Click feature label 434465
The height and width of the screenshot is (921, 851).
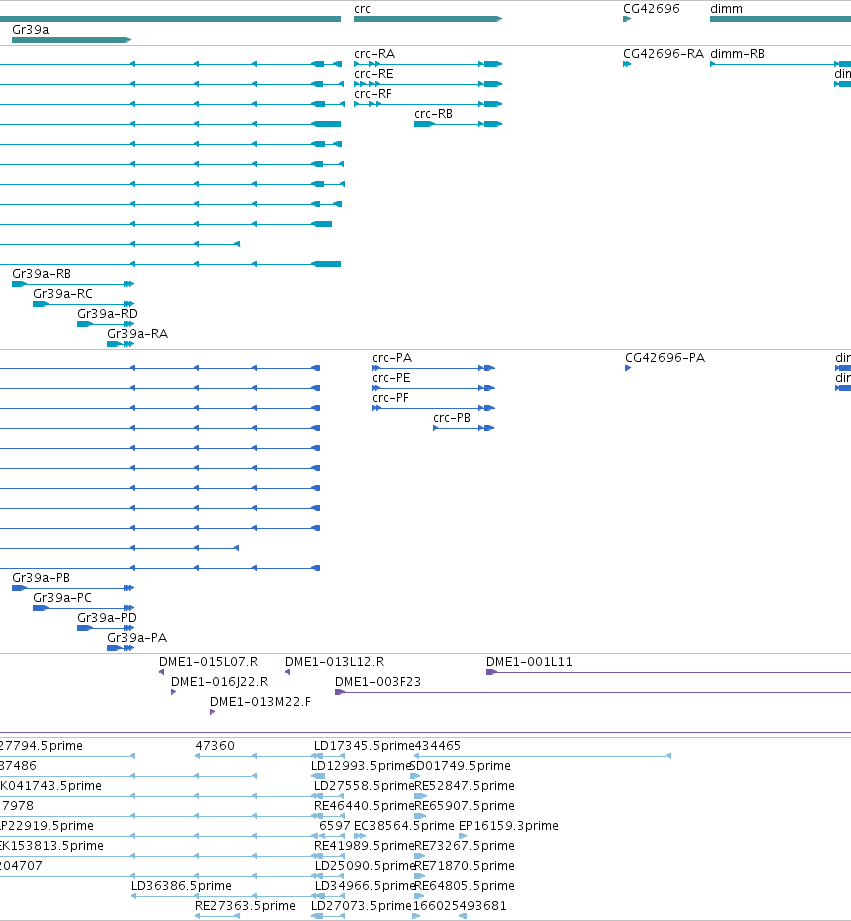click(x=438, y=746)
